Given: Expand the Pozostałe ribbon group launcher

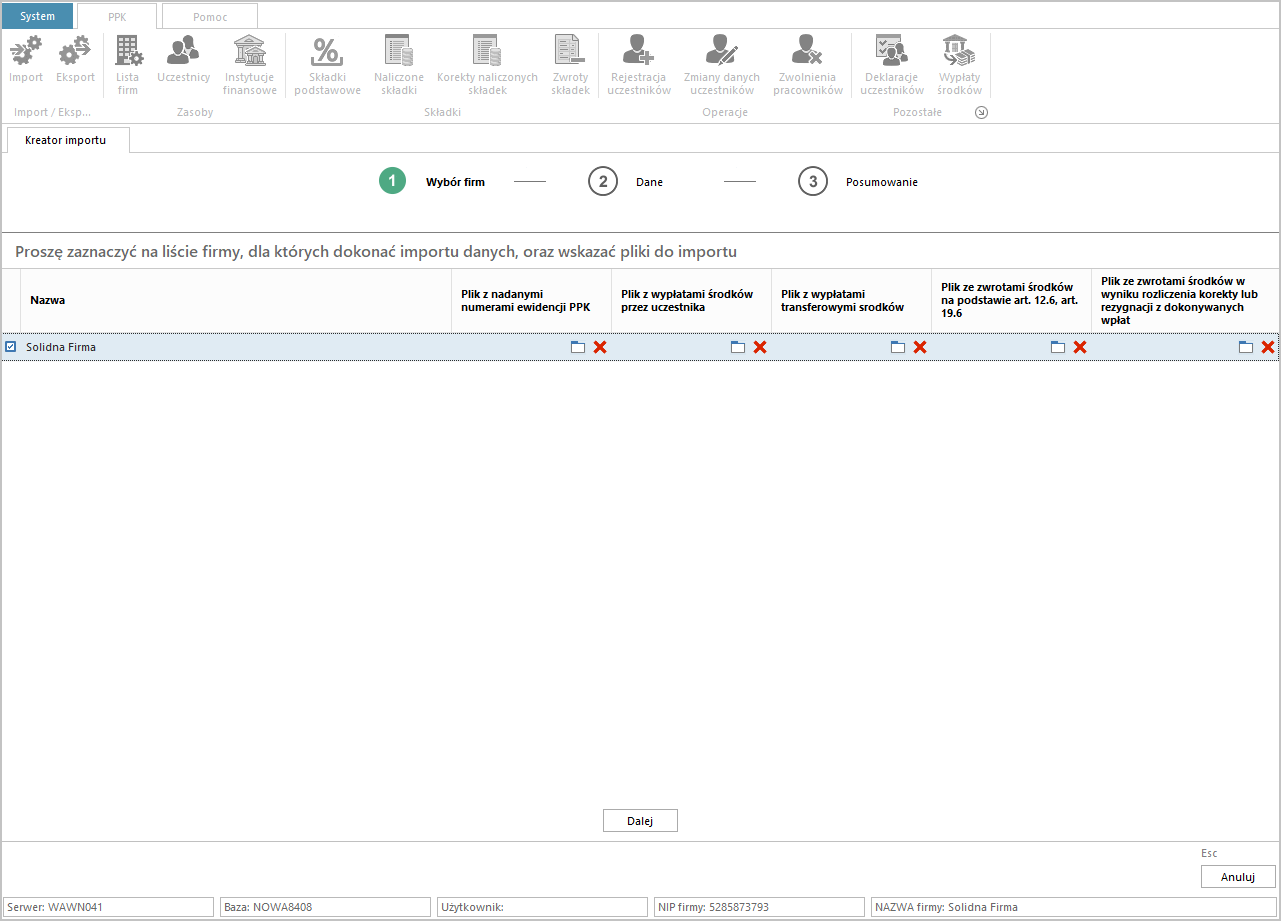Looking at the screenshot, I should [x=981, y=113].
